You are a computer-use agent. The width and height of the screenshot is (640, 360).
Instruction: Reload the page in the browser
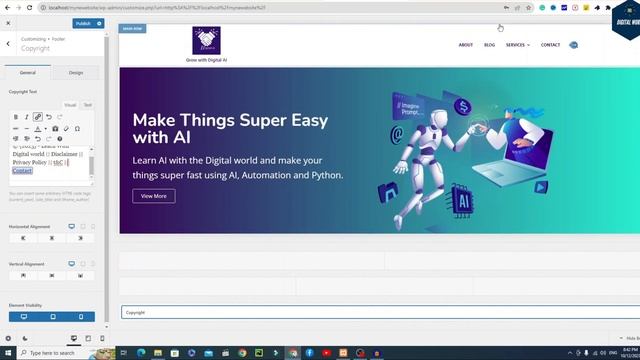(29, 7)
